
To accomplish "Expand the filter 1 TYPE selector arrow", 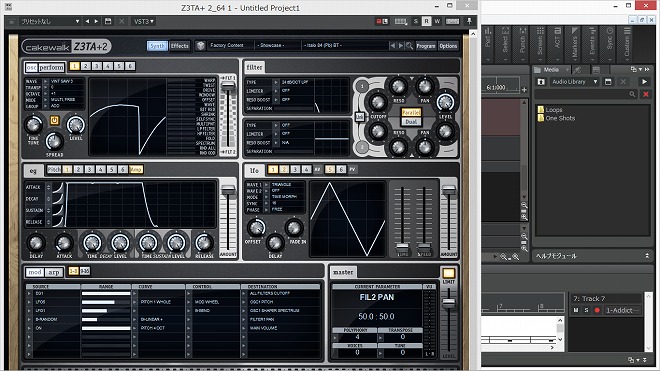I will [x=276, y=82].
